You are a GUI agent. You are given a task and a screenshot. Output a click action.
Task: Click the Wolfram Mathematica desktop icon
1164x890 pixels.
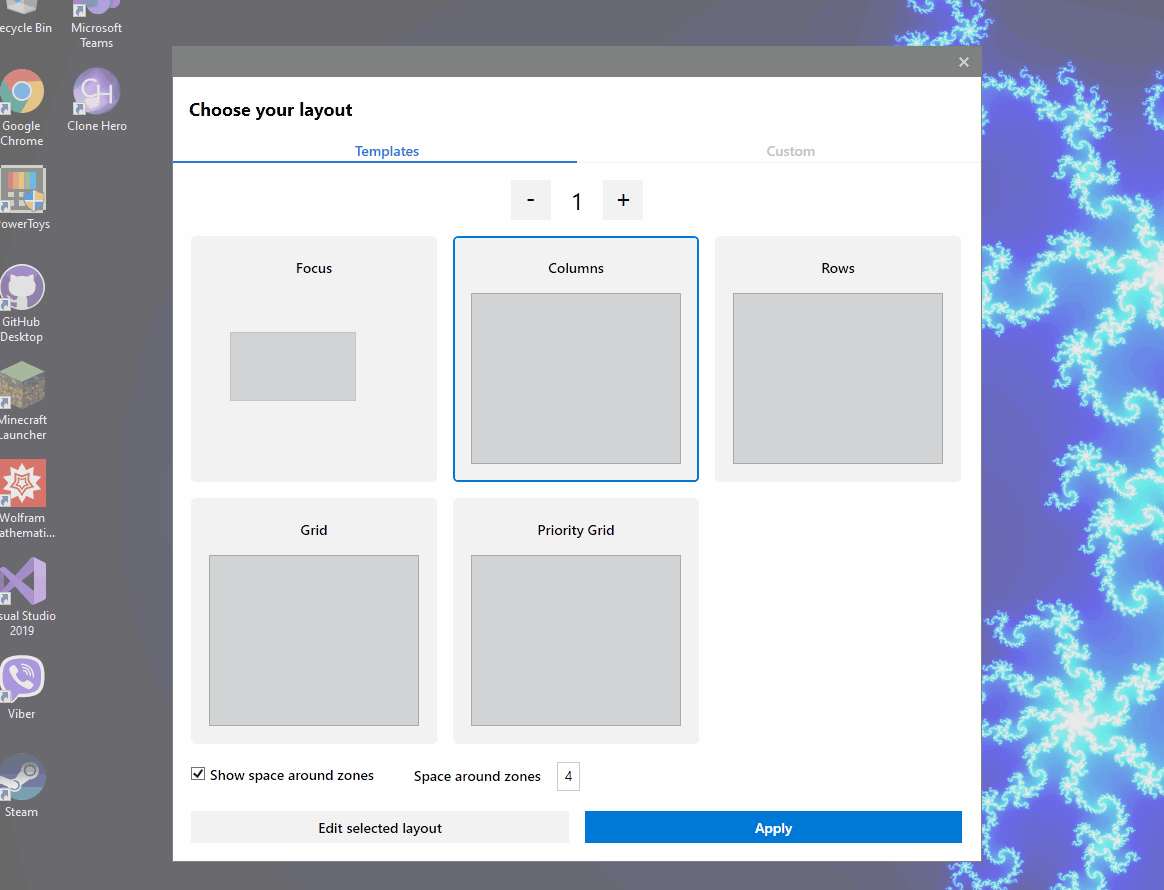click(x=22, y=485)
